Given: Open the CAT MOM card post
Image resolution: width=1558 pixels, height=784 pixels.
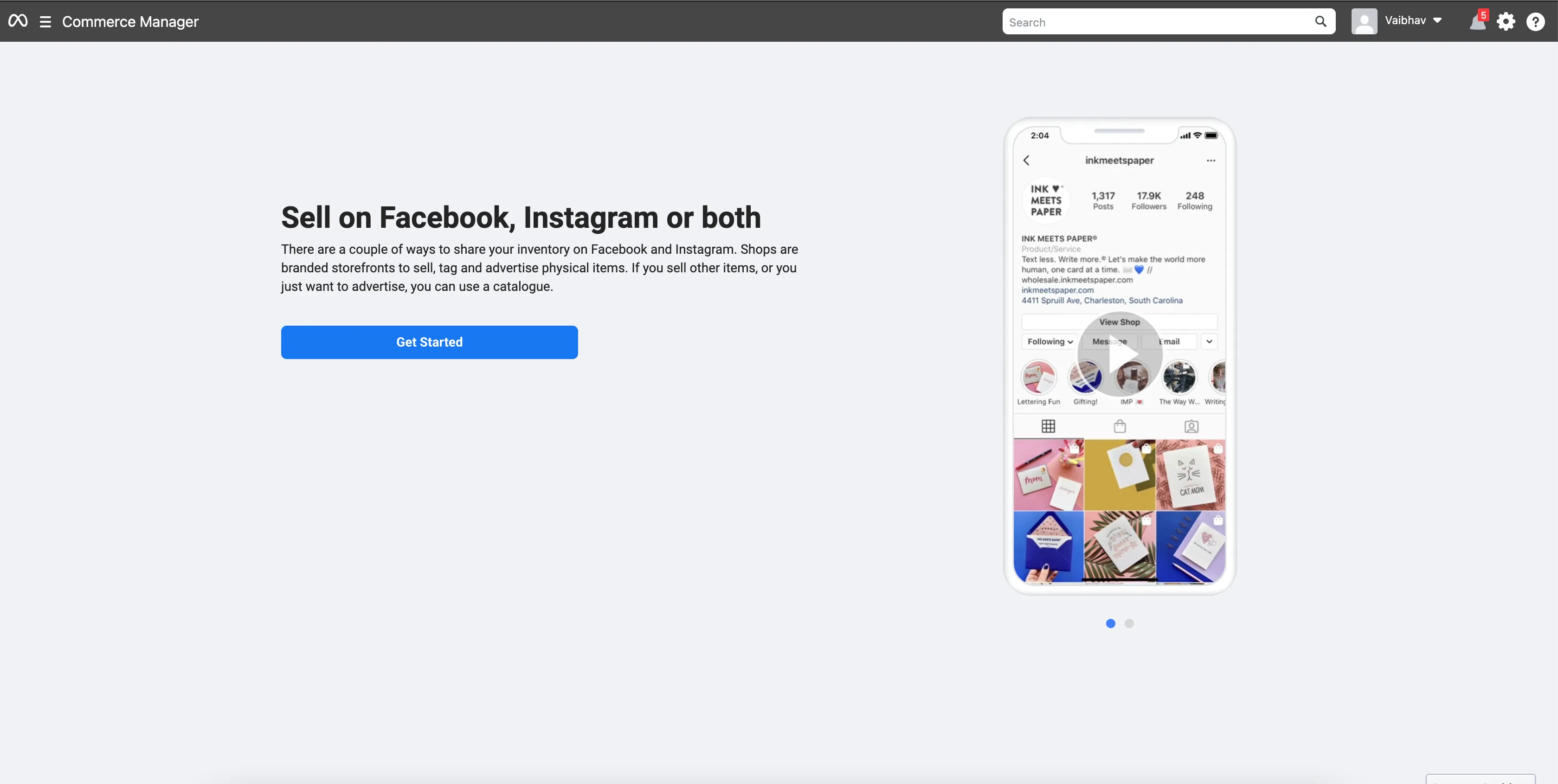Looking at the screenshot, I should tap(1191, 475).
